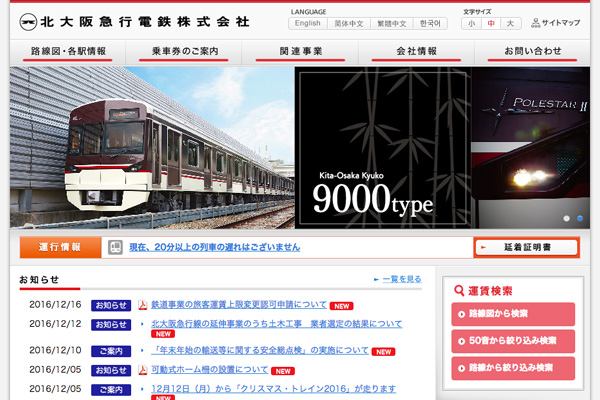This screenshot has height=400, width=600.
Task: Click the 運行情報 orange label
Action: click(60, 247)
